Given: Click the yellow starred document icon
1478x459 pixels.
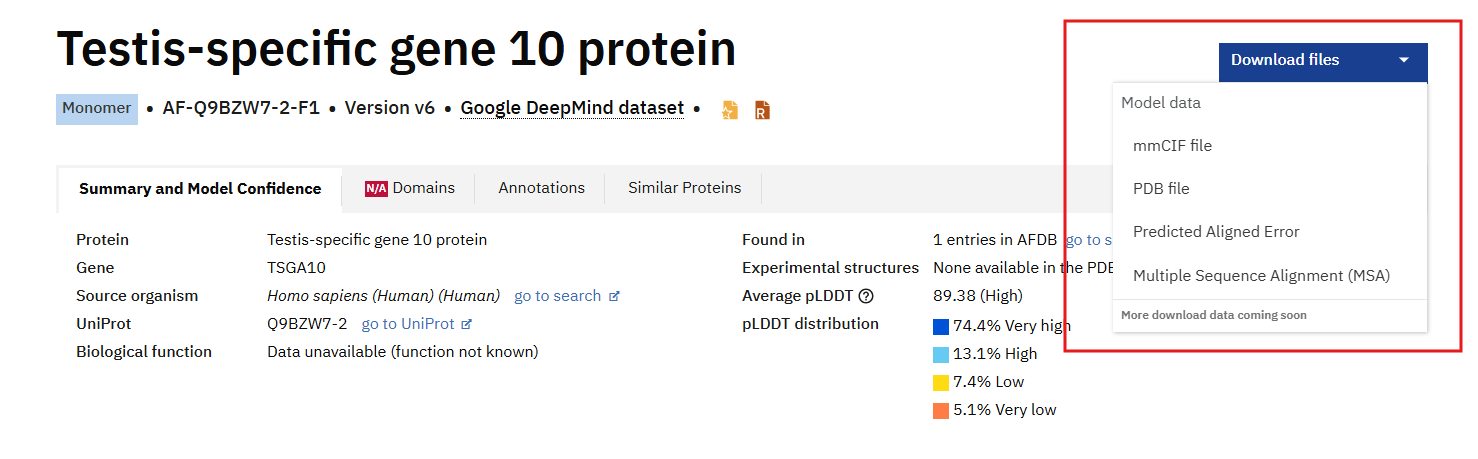Looking at the screenshot, I should 730,110.
